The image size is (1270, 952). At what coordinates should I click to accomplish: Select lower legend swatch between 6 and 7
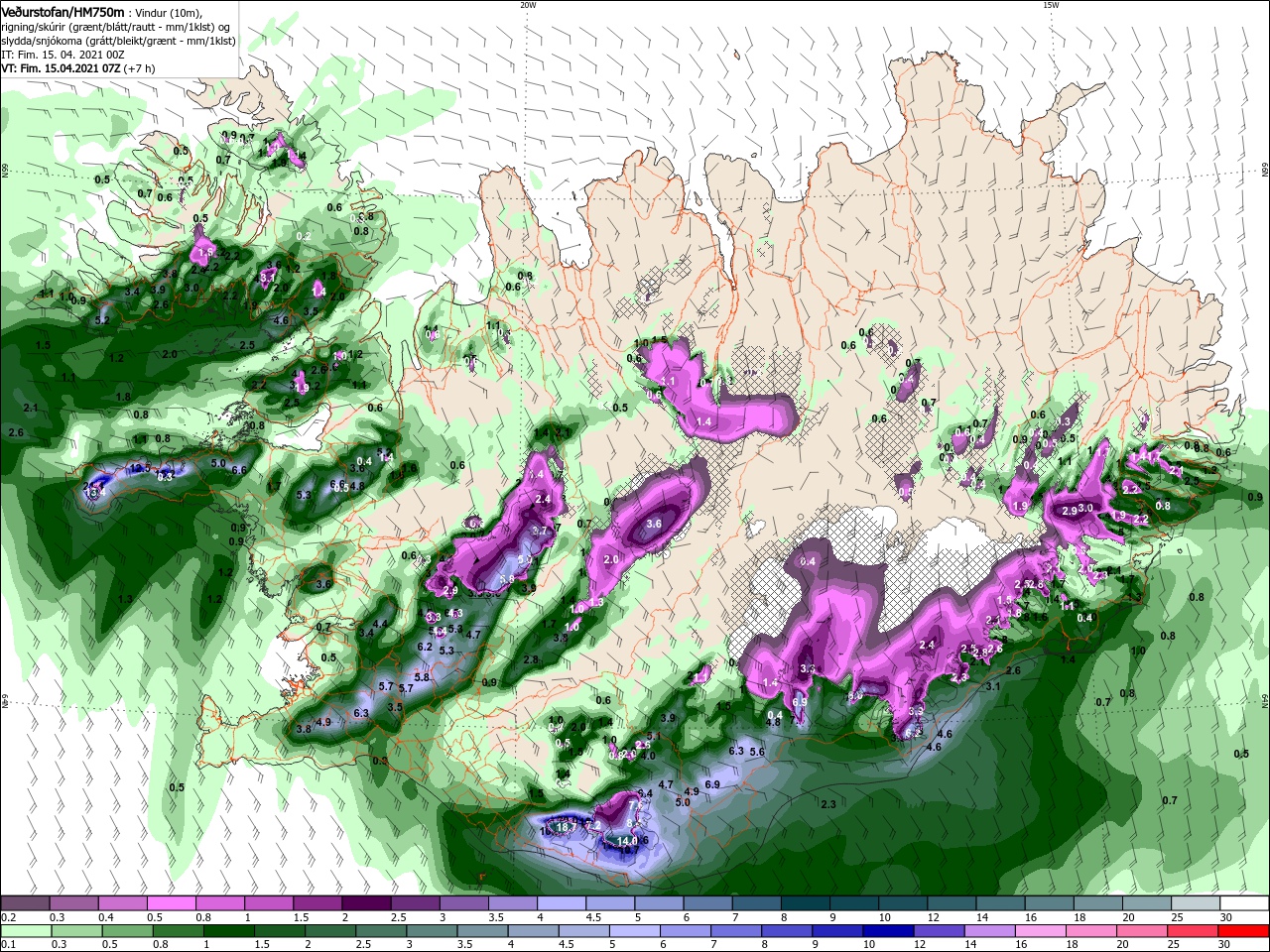(686, 931)
